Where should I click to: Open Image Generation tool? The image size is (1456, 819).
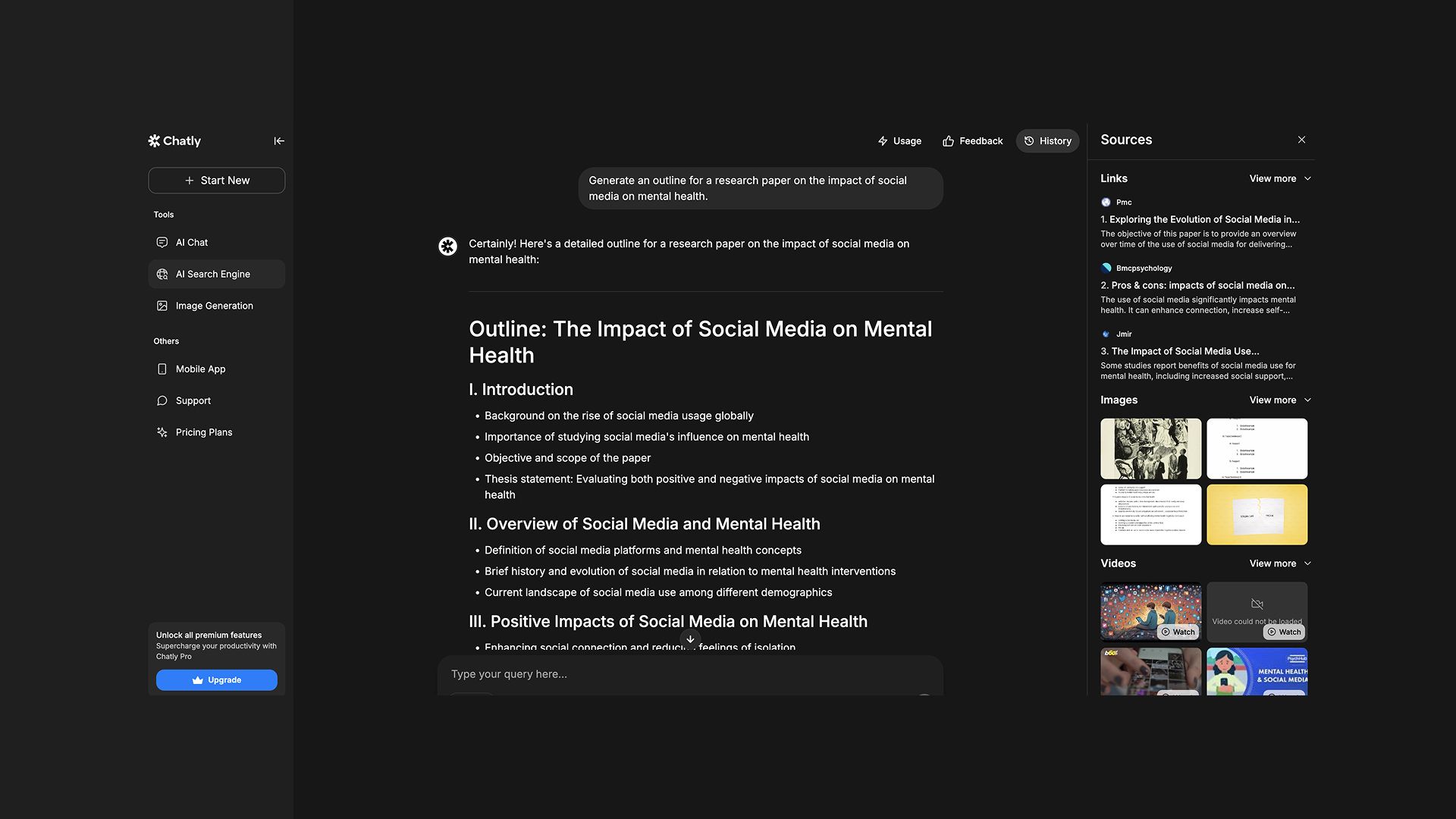pos(215,306)
